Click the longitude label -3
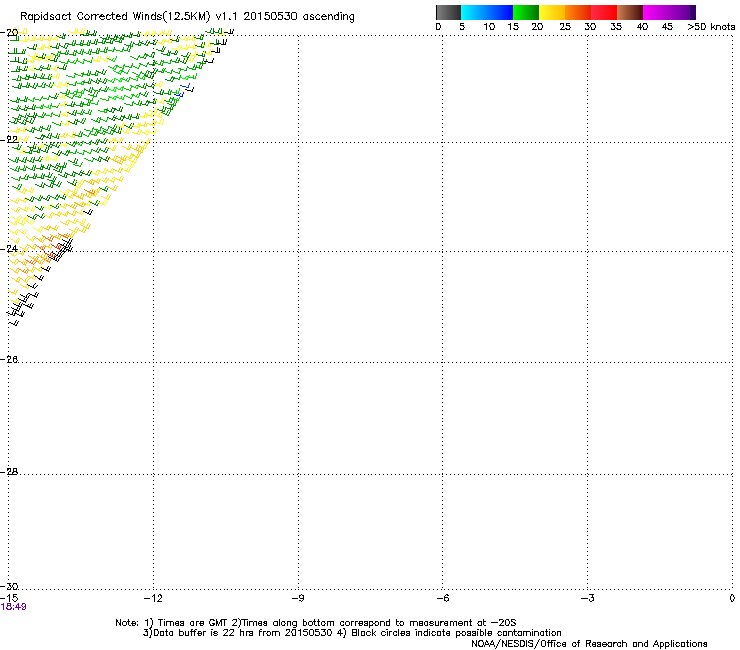The image size is (740, 650). point(587,598)
